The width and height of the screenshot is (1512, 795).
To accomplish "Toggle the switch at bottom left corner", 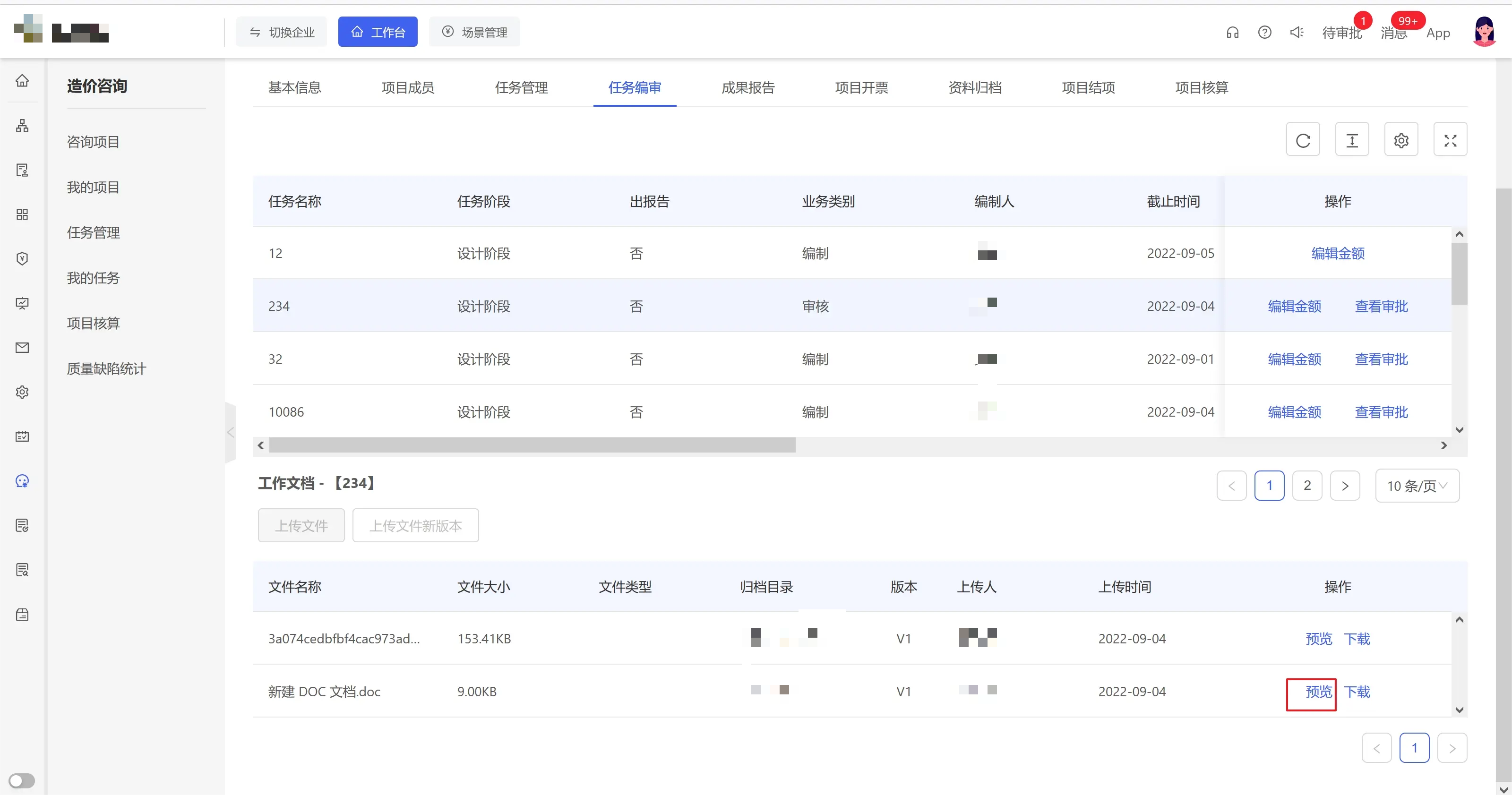I will click(22, 780).
